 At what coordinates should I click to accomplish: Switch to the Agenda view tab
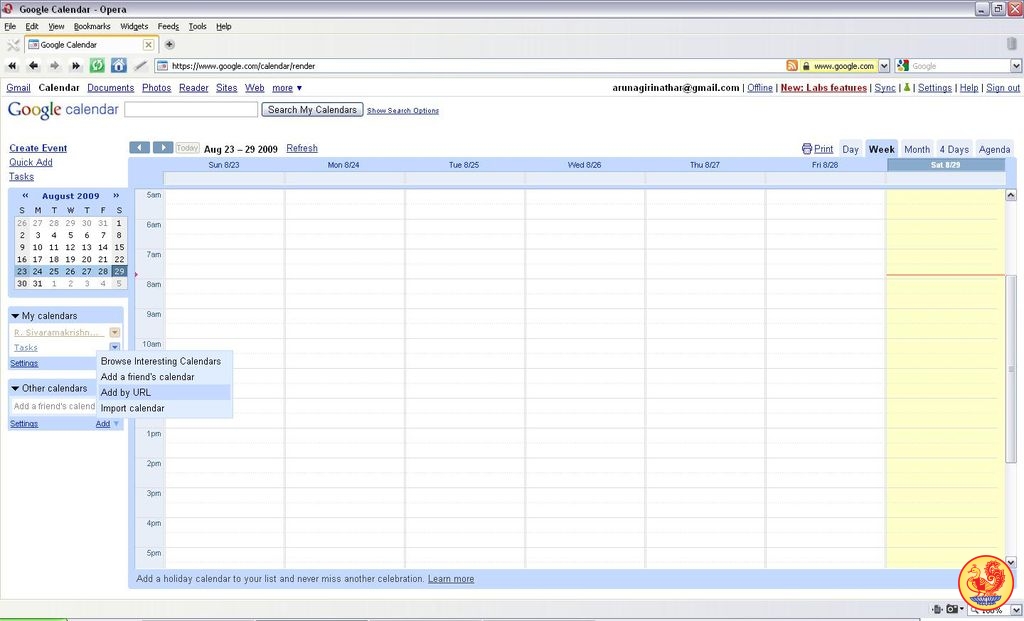pyautogui.click(x=995, y=149)
